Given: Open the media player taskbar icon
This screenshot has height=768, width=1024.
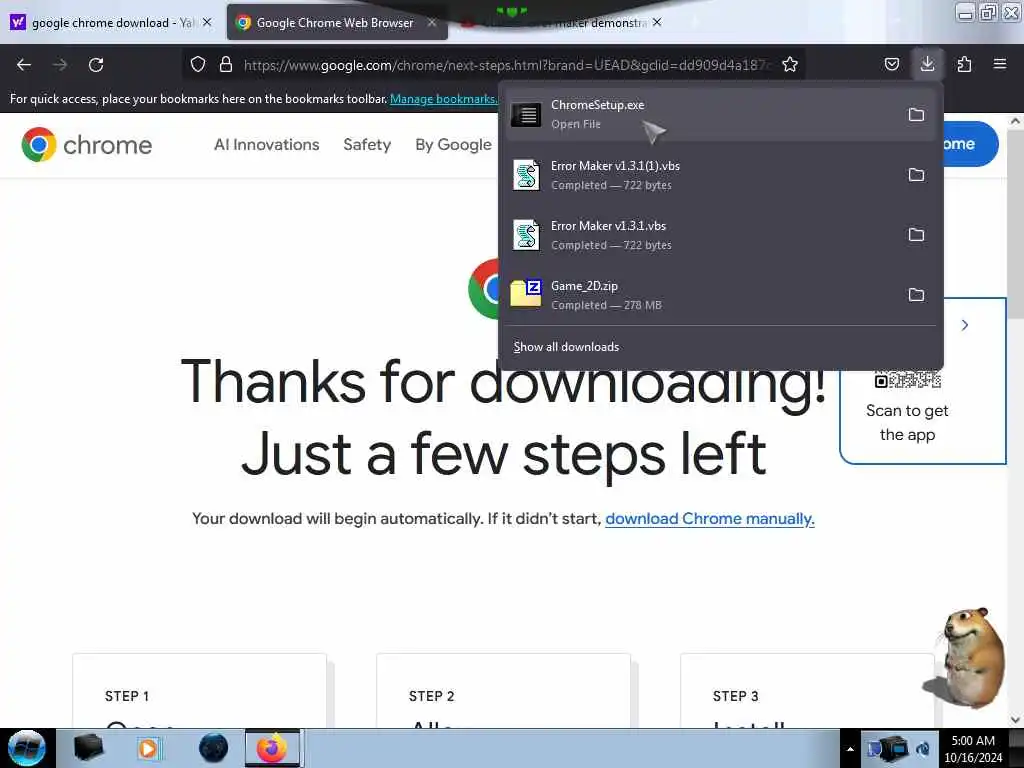Looking at the screenshot, I should (x=149, y=748).
